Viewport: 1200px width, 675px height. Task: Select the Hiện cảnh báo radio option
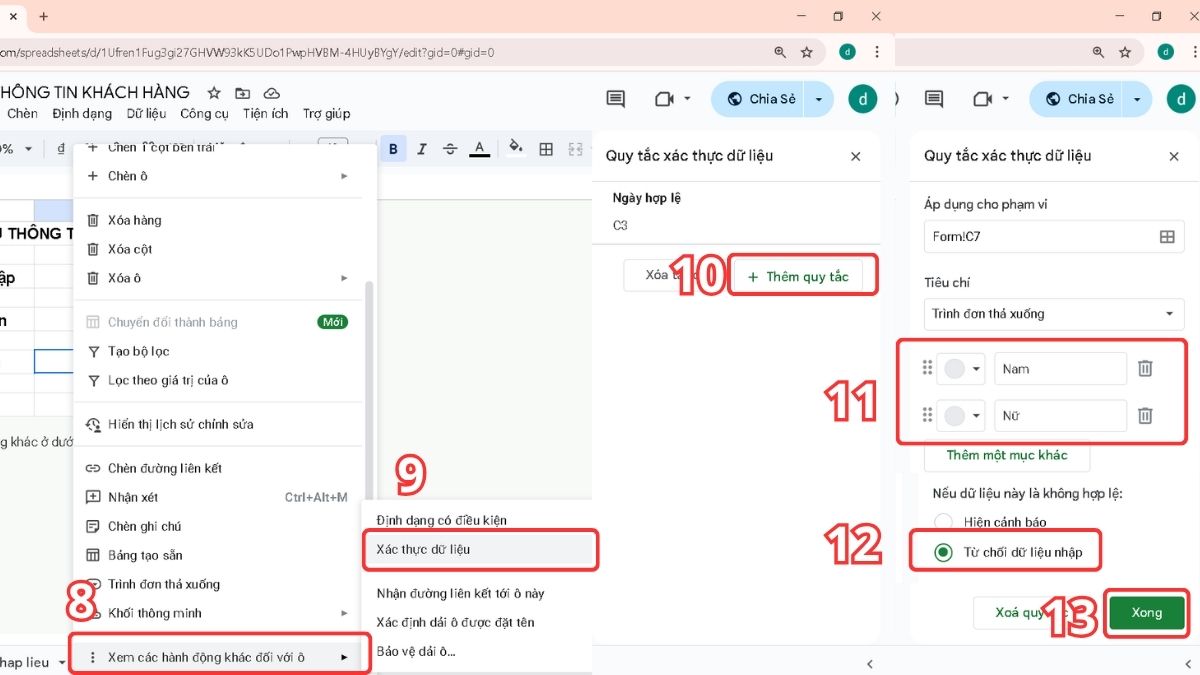[x=942, y=522]
